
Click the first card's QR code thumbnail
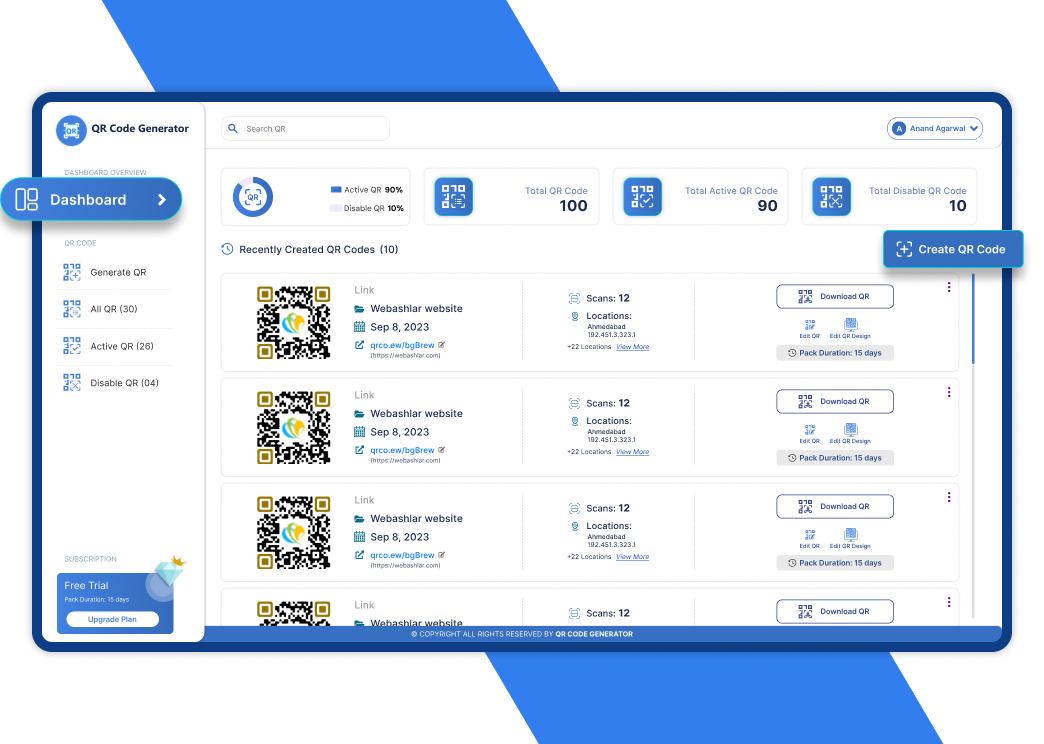pos(294,322)
